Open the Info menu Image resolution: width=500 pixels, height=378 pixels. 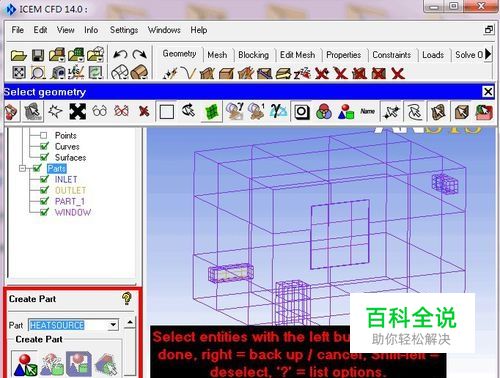91,30
